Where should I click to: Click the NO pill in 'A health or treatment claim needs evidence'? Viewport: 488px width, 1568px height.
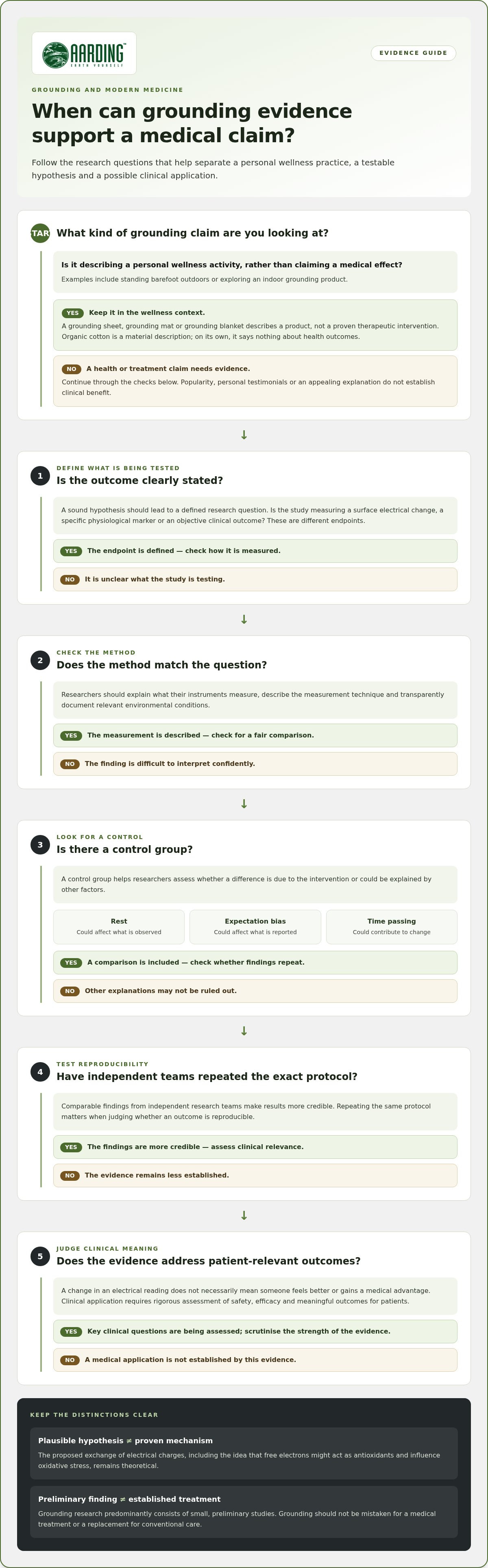tap(71, 369)
